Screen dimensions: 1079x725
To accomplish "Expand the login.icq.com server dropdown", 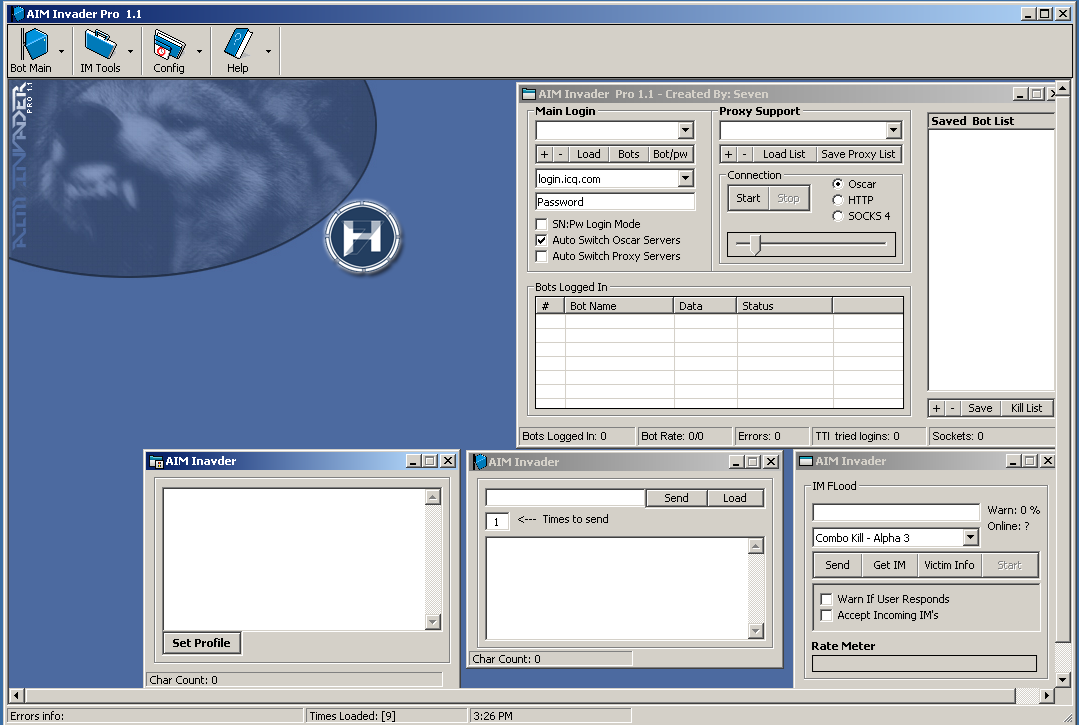I will click(685, 179).
